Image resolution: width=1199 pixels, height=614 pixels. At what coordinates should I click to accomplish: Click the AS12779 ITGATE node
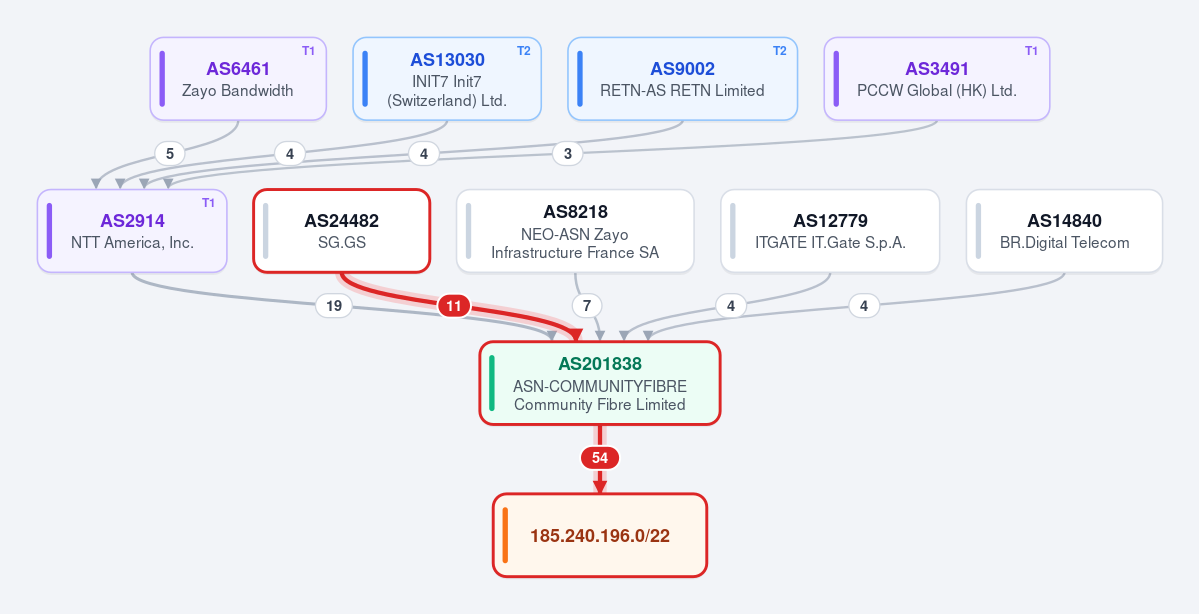tap(830, 231)
